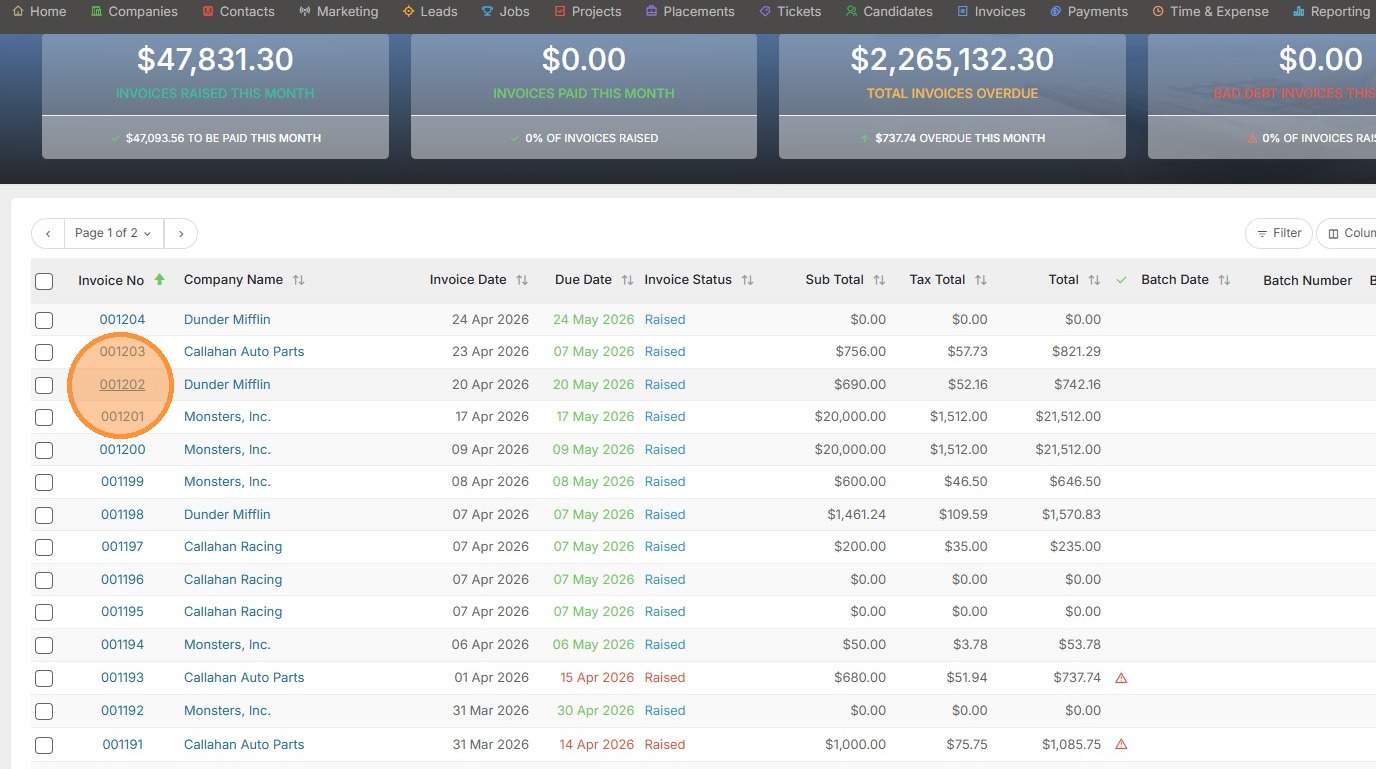Viewport: 1376px width, 769px height.
Task: Navigate to the Jobs section
Action: pos(505,12)
